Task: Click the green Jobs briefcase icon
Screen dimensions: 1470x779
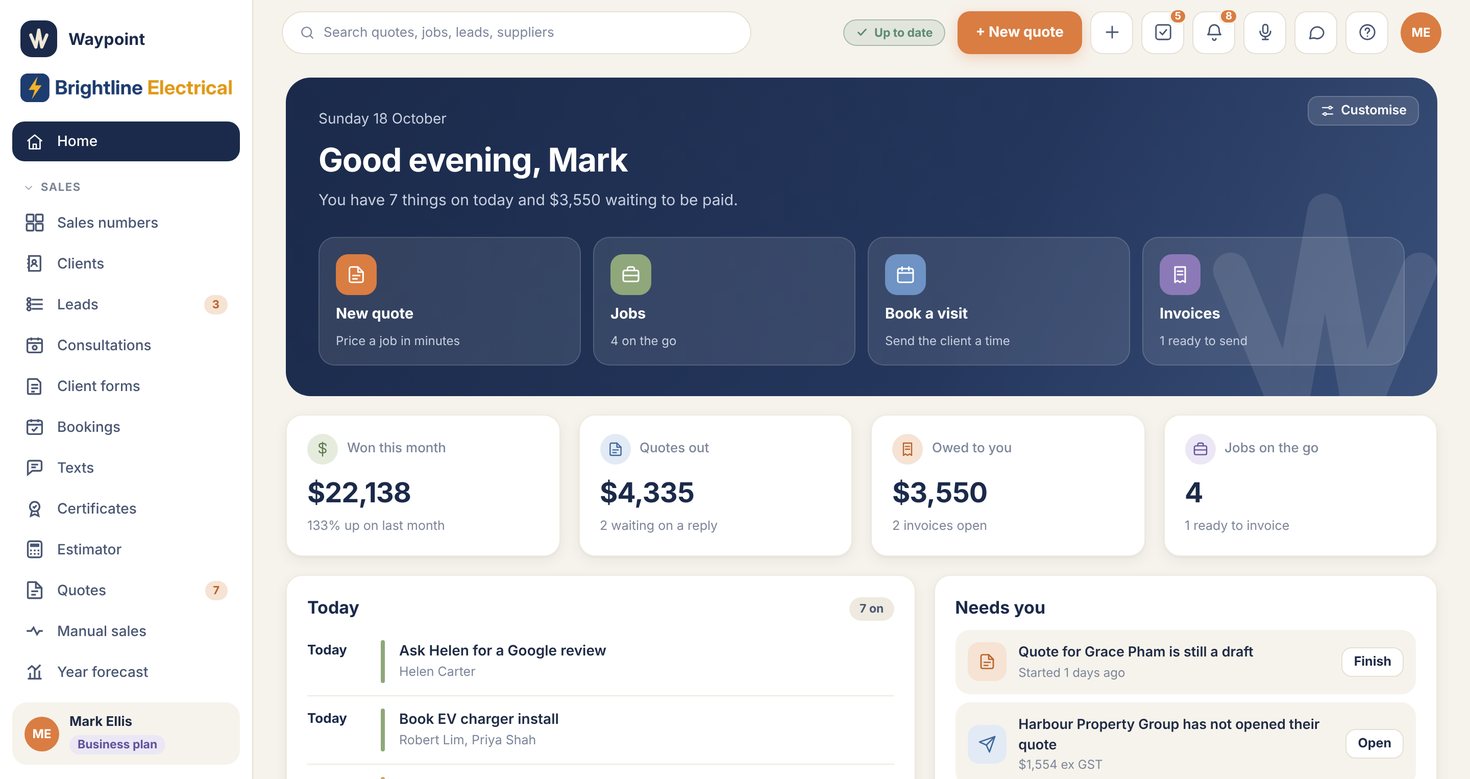Action: (631, 275)
